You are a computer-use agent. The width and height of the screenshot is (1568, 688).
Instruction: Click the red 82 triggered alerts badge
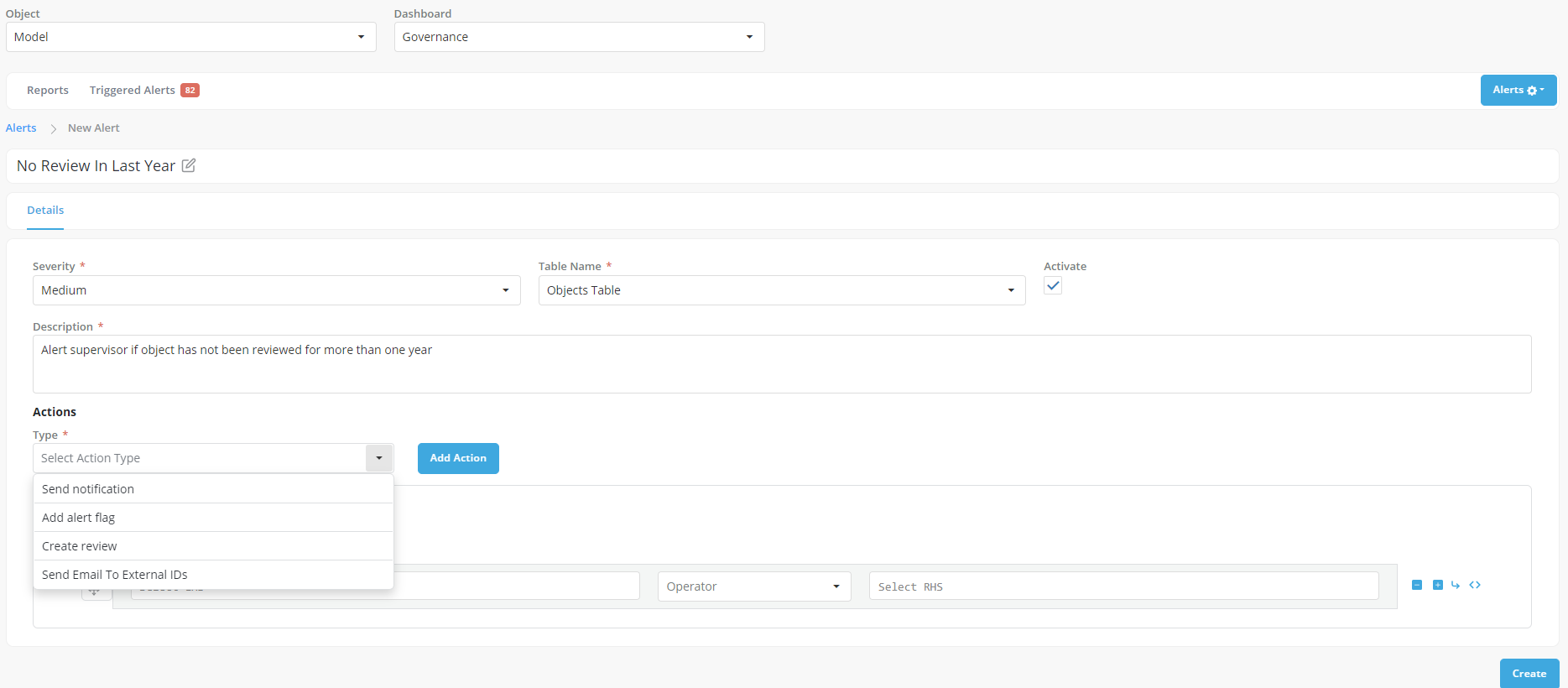(x=190, y=91)
